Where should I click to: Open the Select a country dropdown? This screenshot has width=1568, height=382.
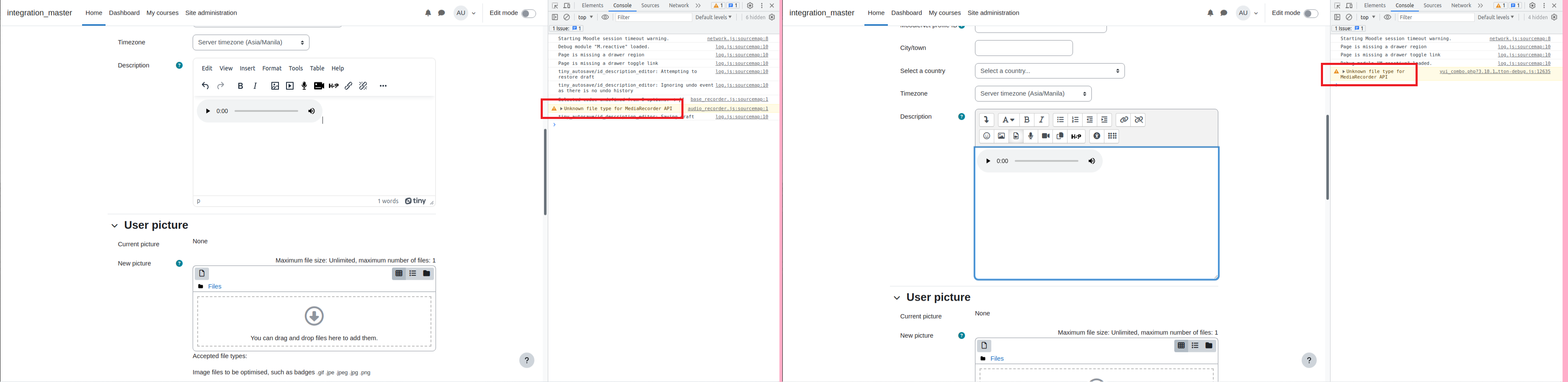click(1050, 71)
